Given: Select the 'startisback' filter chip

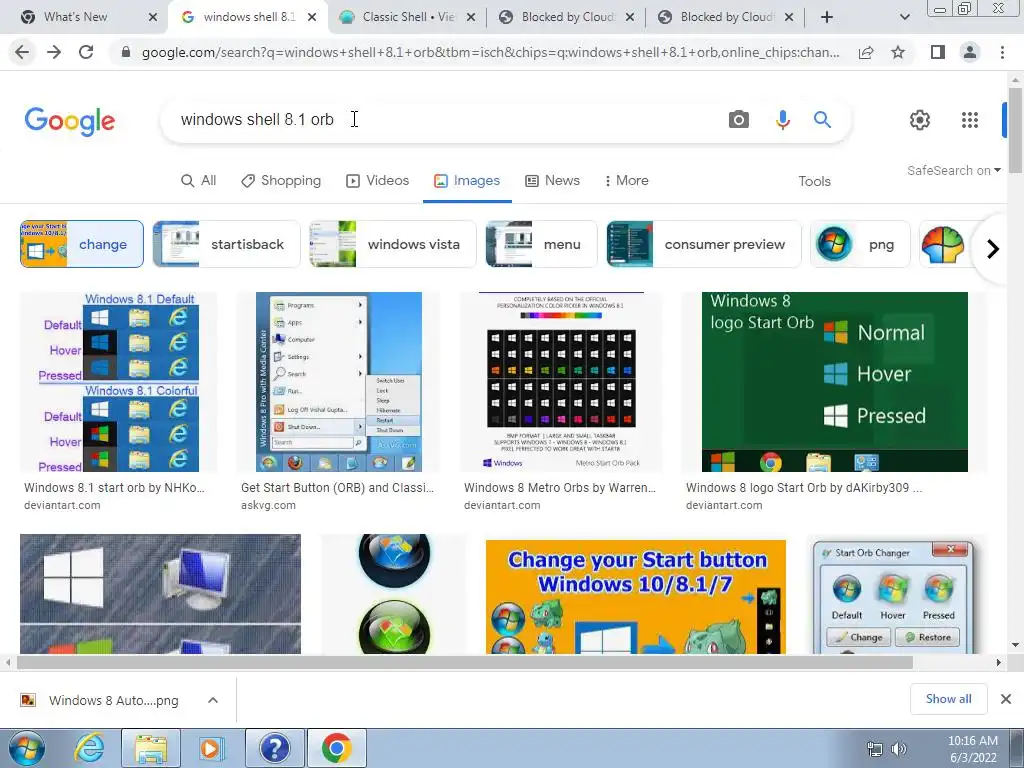Looking at the screenshot, I should [227, 244].
